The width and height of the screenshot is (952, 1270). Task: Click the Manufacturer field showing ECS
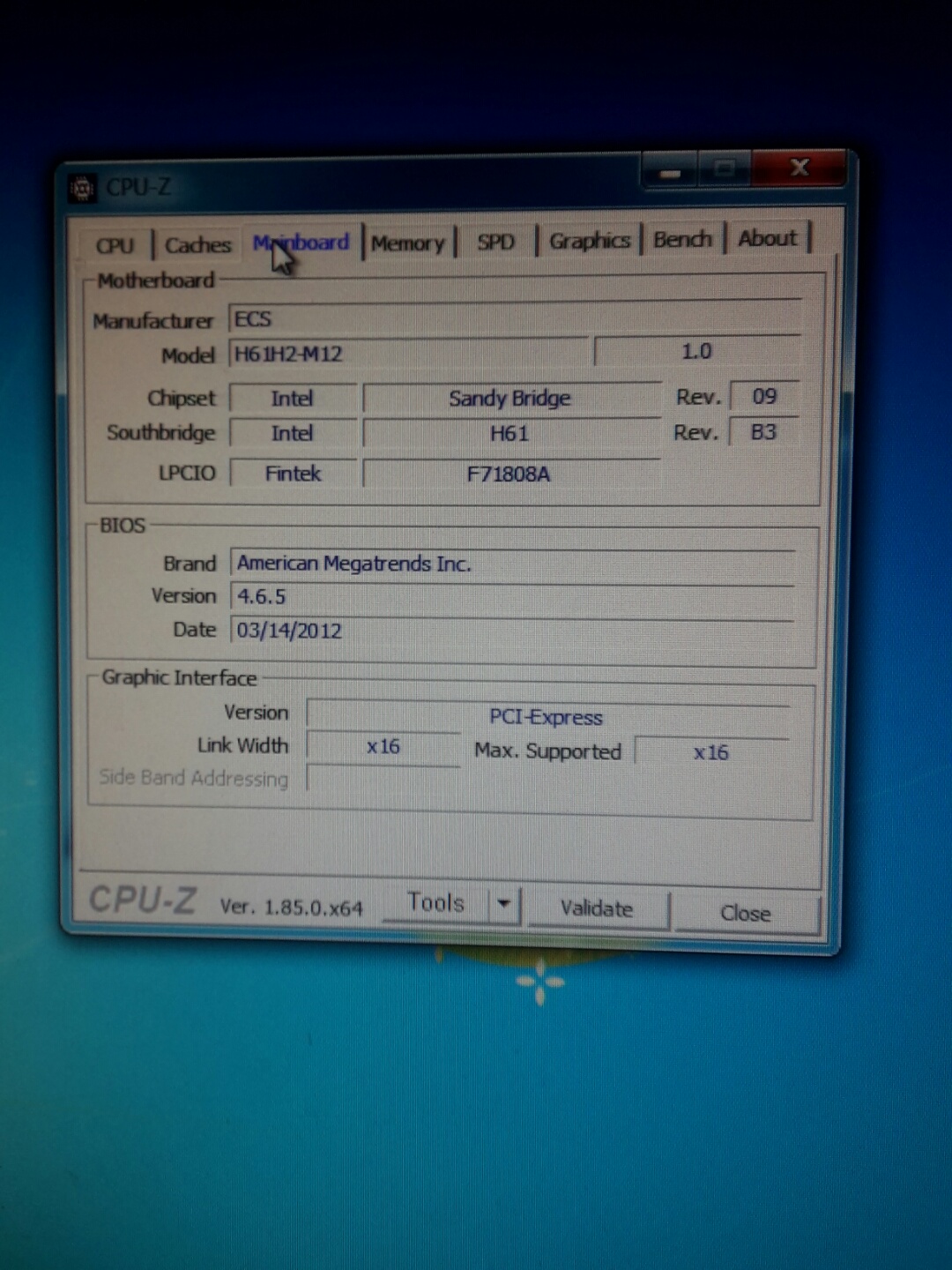pyautogui.click(x=515, y=317)
